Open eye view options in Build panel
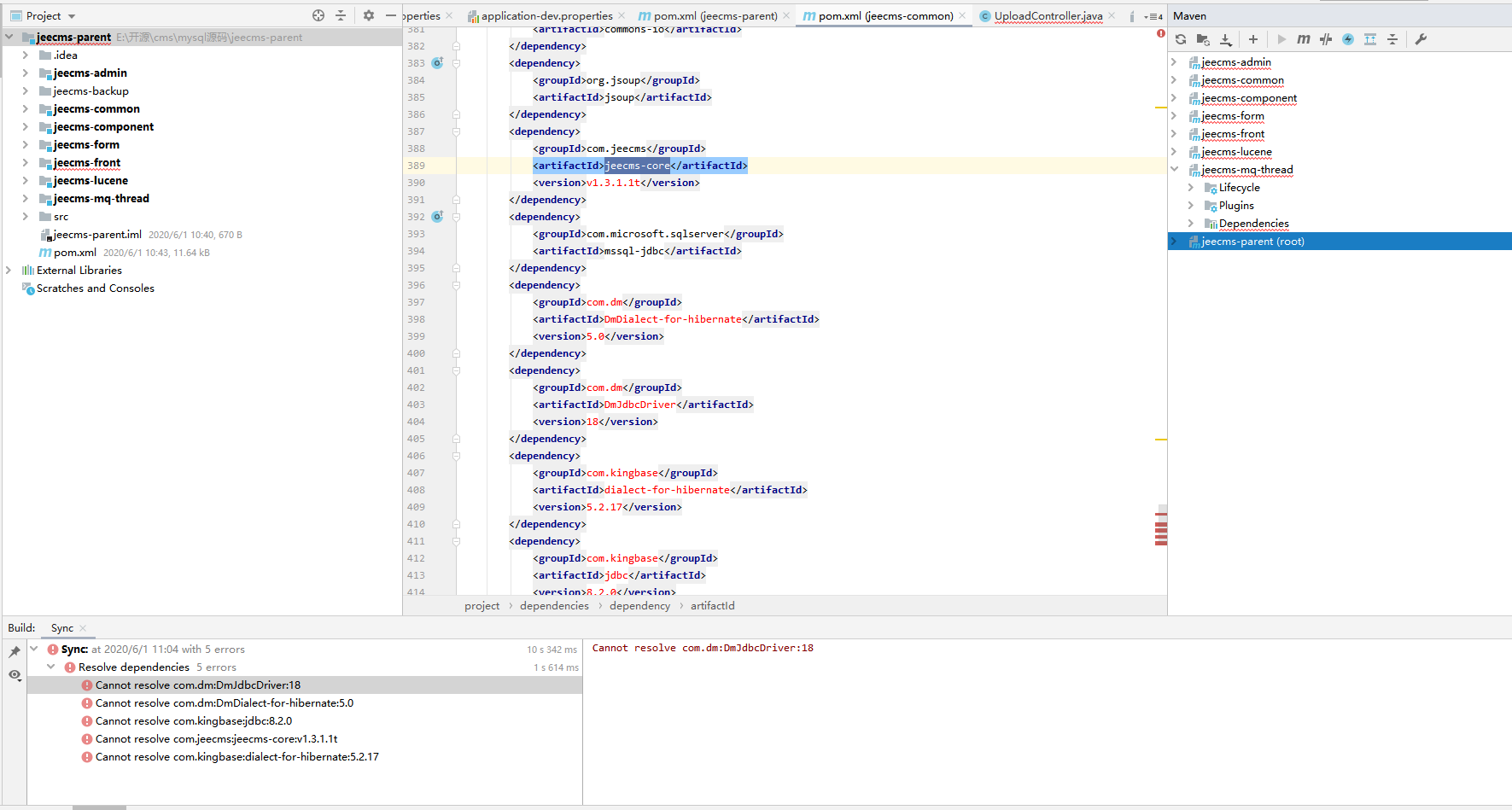 (15, 675)
